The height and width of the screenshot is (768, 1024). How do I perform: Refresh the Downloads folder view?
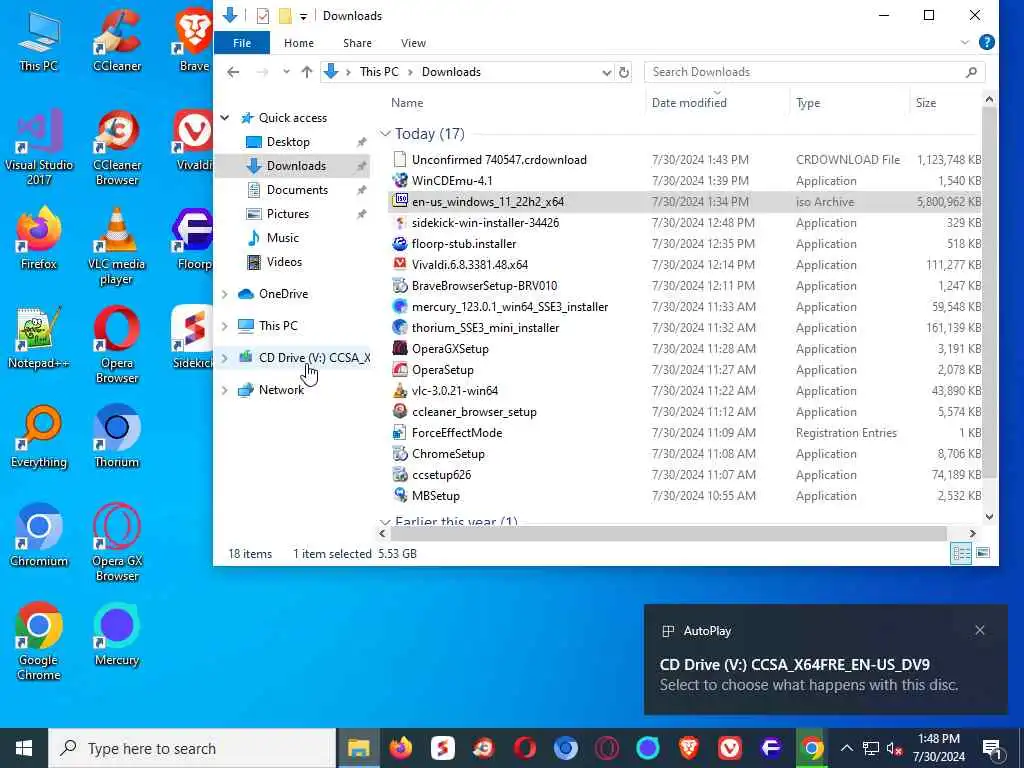pos(624,72)
